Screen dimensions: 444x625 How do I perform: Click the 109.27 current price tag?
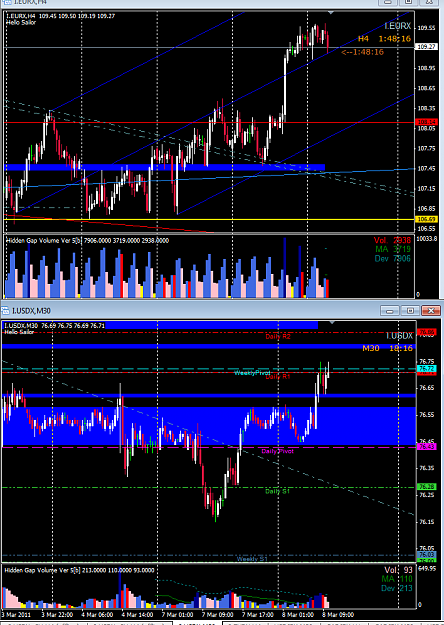tap(426, 47)
